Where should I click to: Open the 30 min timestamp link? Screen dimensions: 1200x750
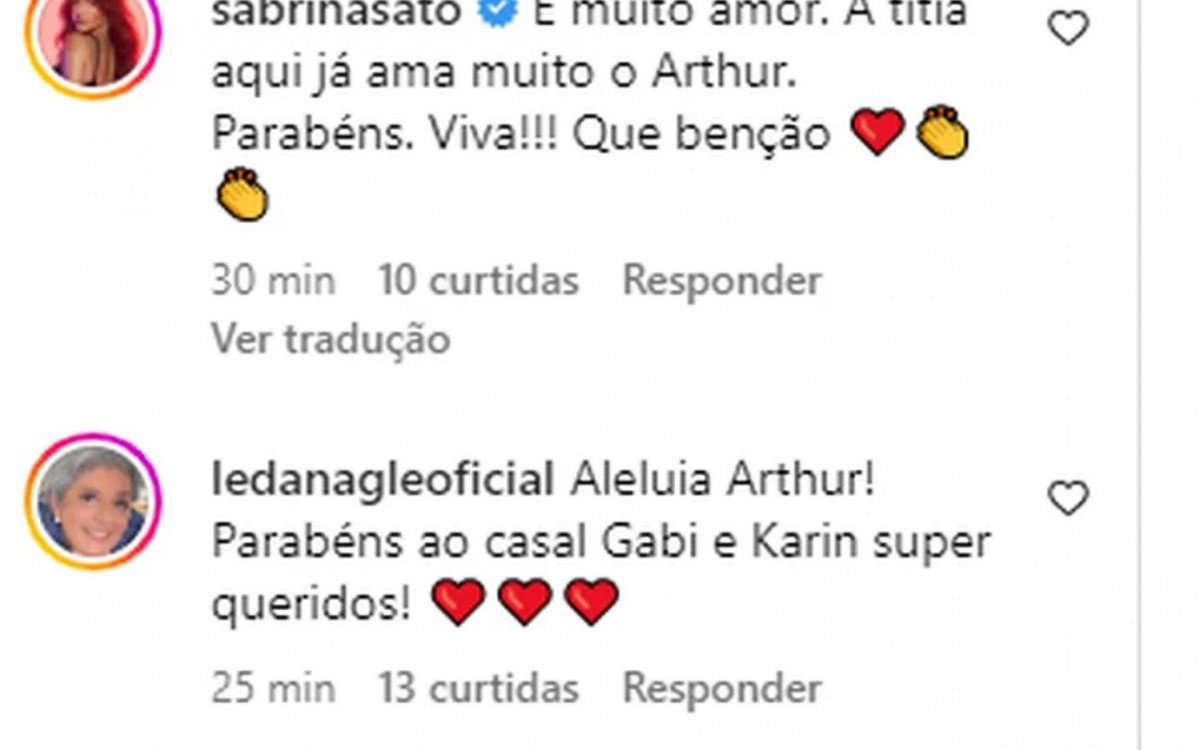[273, 281]
